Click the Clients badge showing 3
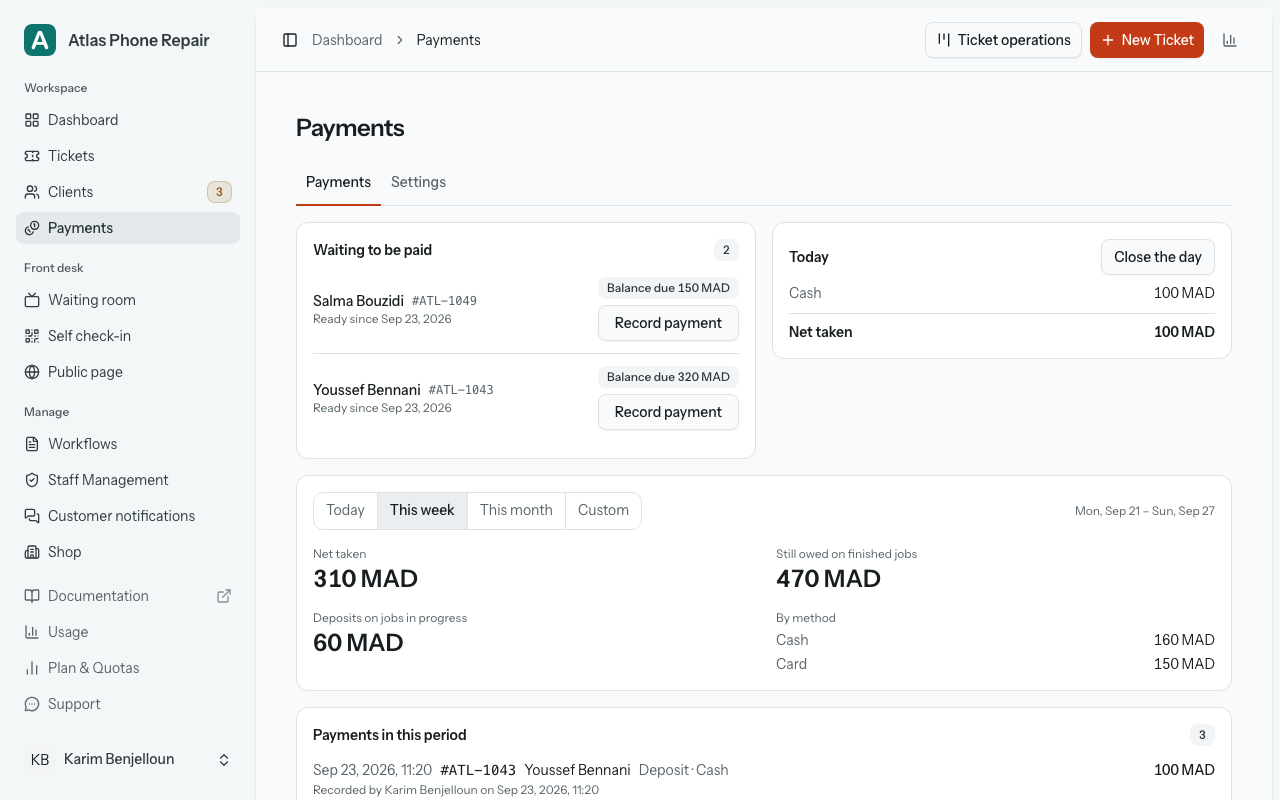 tap(219, 192)
